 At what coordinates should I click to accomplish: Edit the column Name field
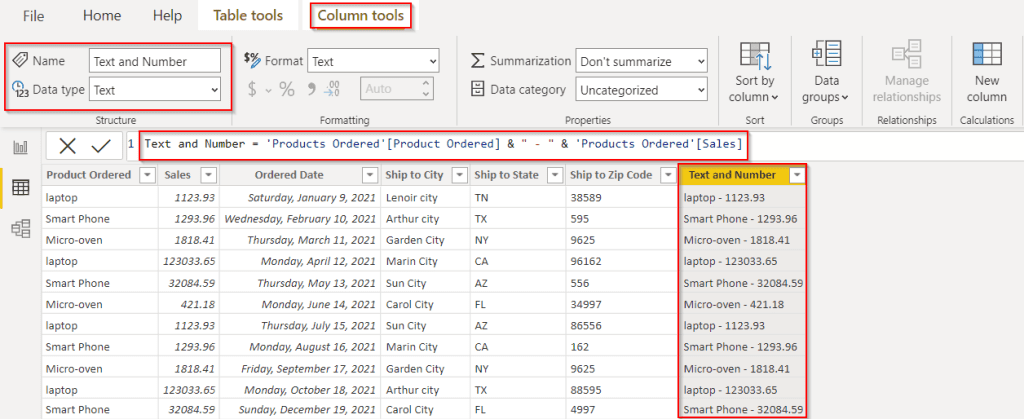(x=155, y=61)
